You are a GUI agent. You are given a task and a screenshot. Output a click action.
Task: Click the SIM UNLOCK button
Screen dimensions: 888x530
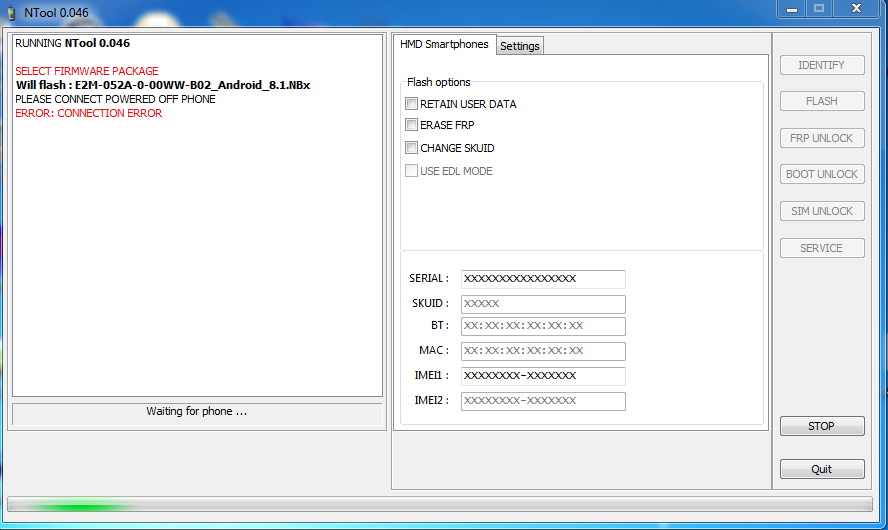click(x=822, y=211)
